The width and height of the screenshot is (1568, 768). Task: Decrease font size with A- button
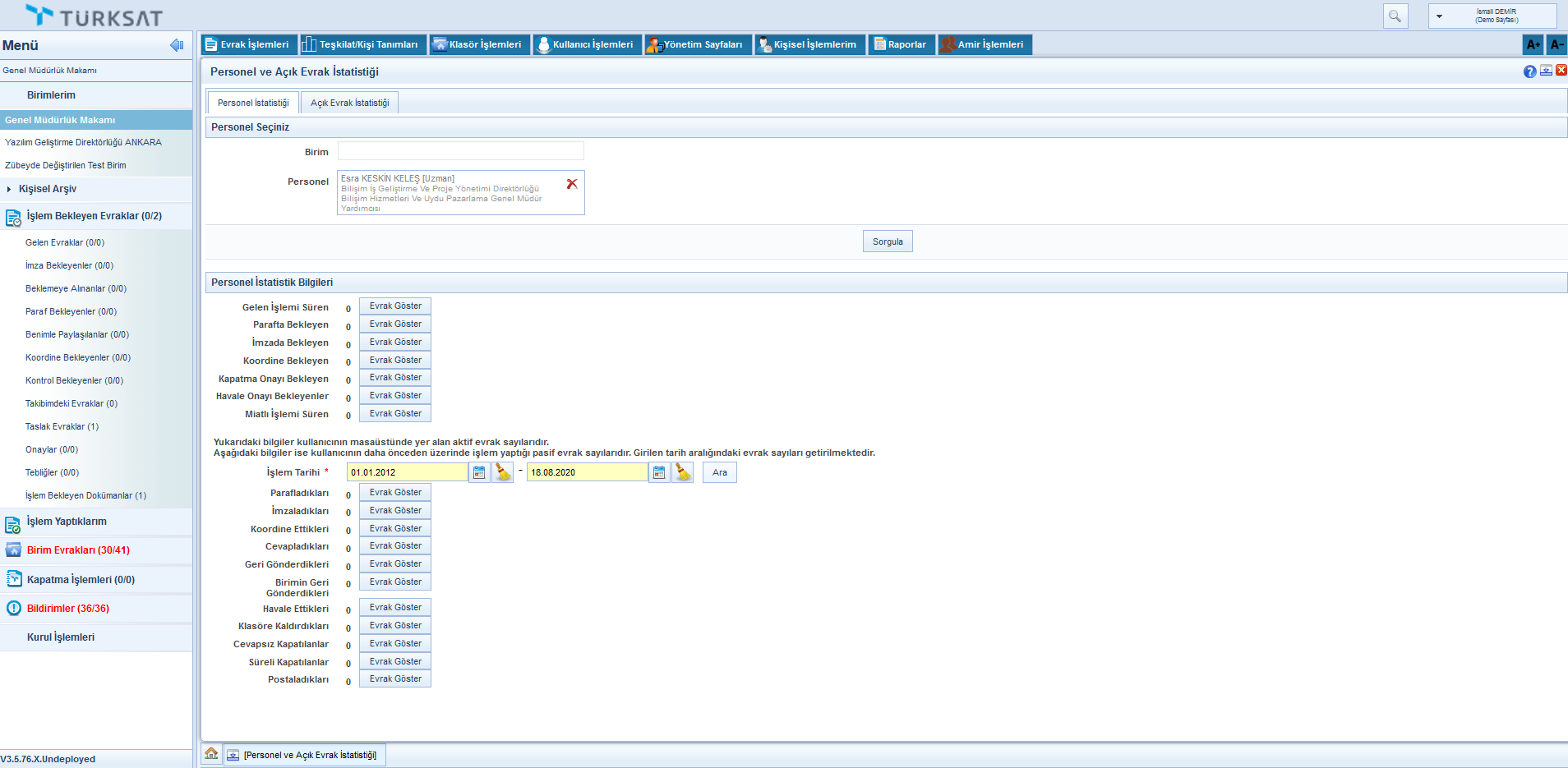1556,44
